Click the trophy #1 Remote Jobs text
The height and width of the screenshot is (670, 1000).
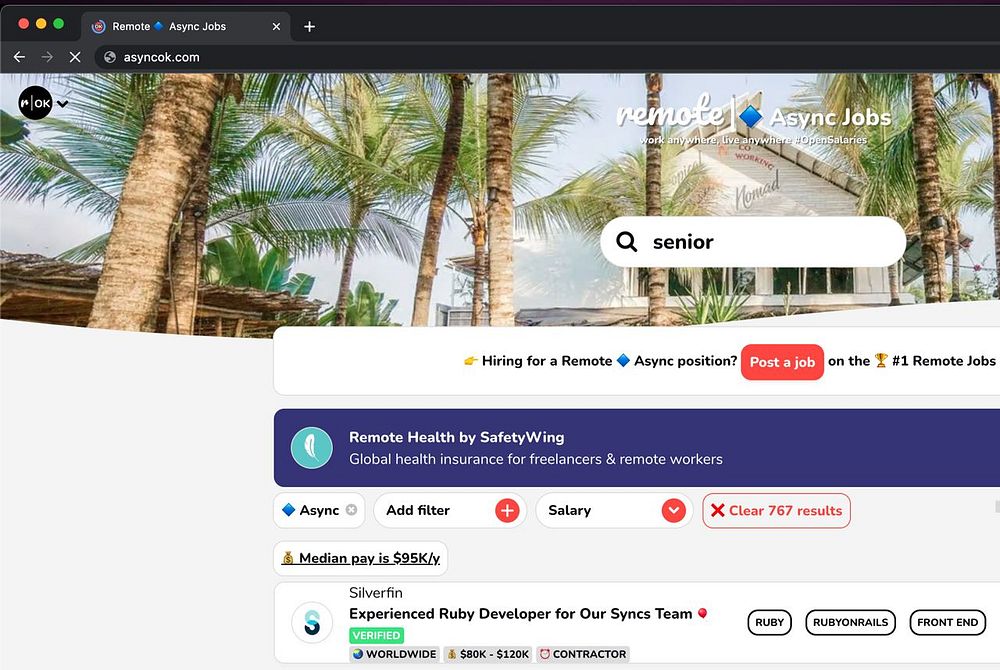coord(934,361)
